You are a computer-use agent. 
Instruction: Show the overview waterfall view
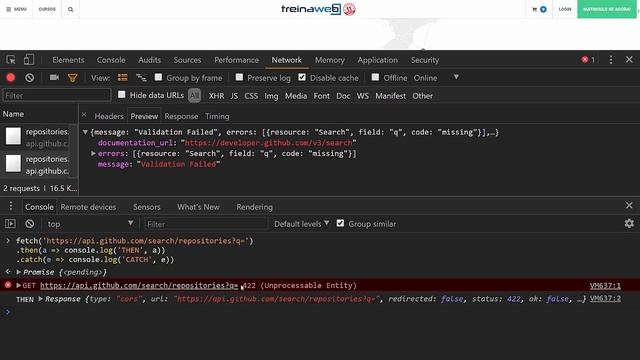click(x=141, y=78)
